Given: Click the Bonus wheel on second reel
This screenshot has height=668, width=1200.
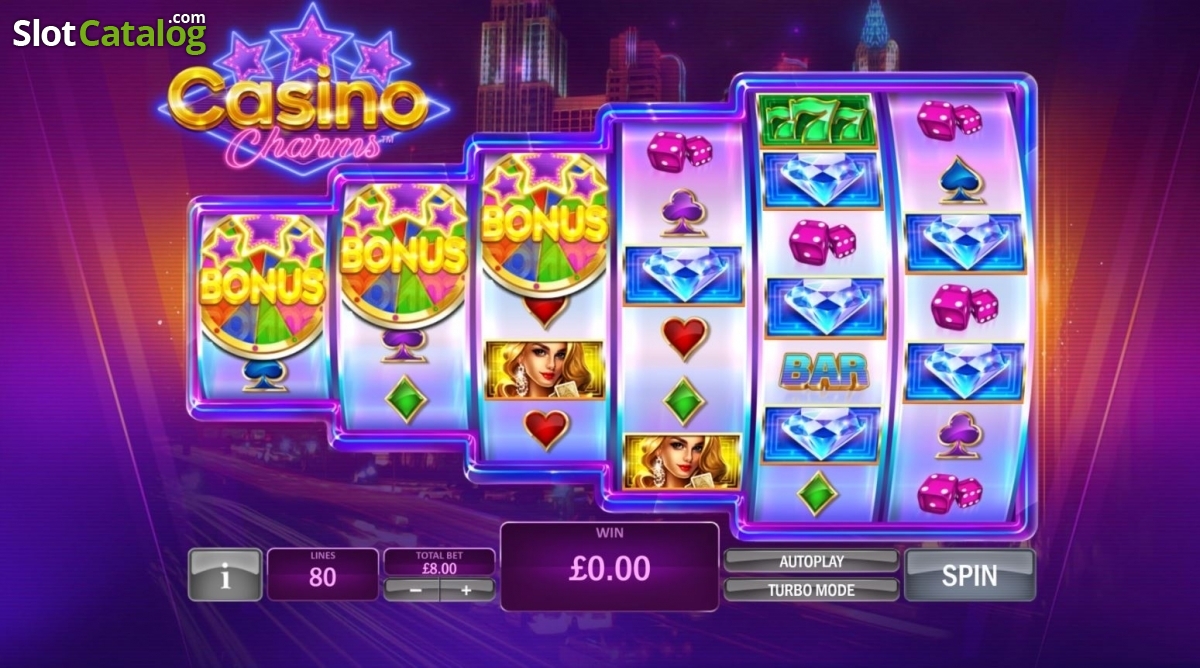Looking at the screenshot, I should (403, 255).
